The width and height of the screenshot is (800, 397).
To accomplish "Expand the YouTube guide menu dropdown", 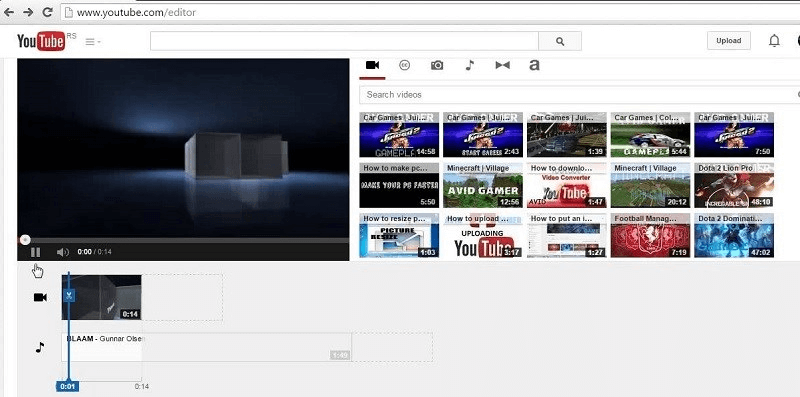I will [92, 42].
